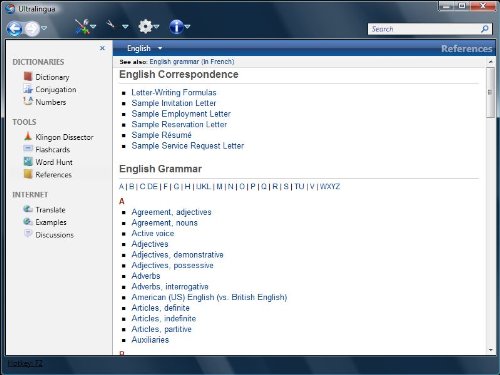
Task: Open Active voice topic
Action: coord(153,233)
